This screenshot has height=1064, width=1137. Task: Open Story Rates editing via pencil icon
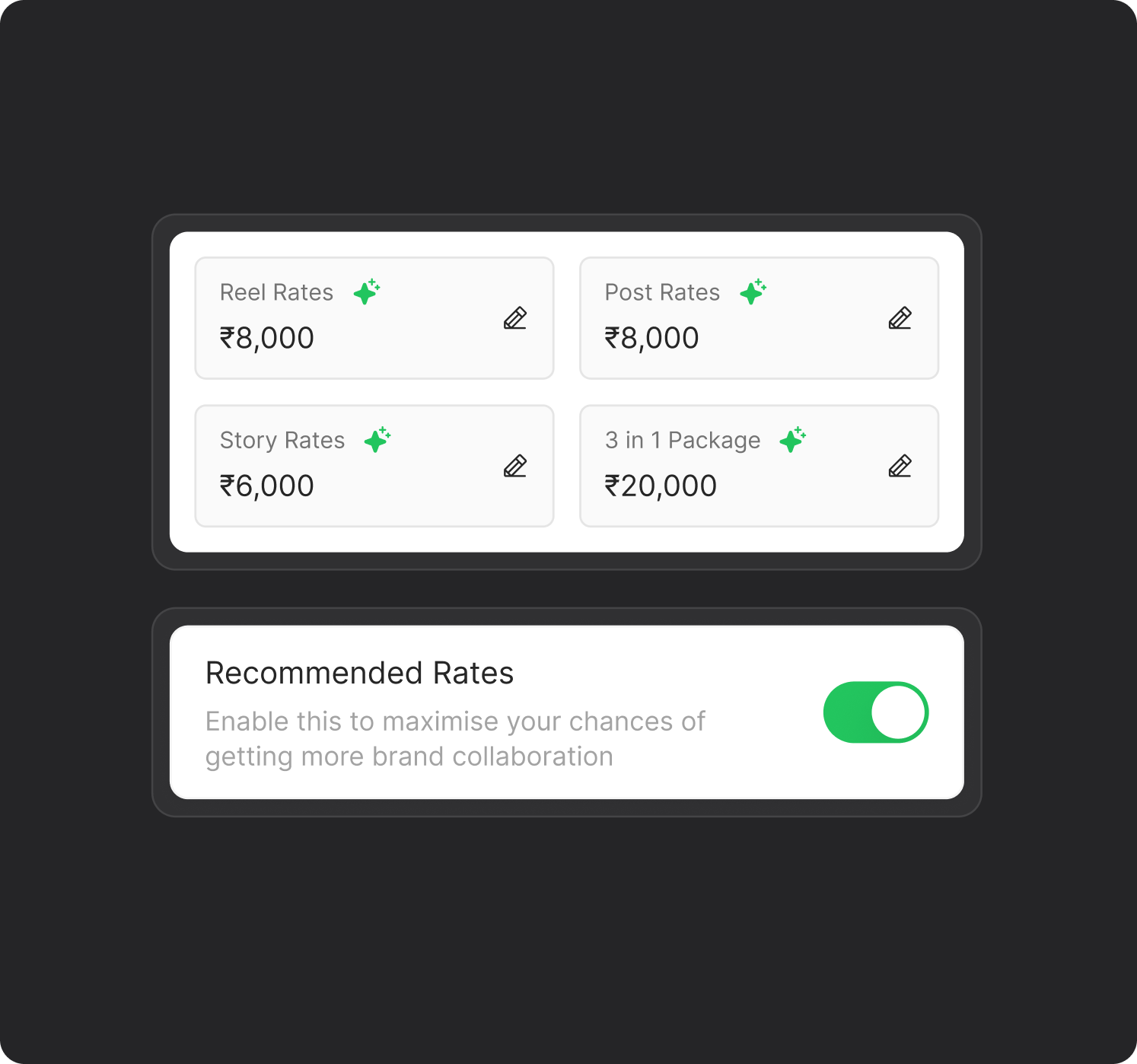[x=515, y=466]
